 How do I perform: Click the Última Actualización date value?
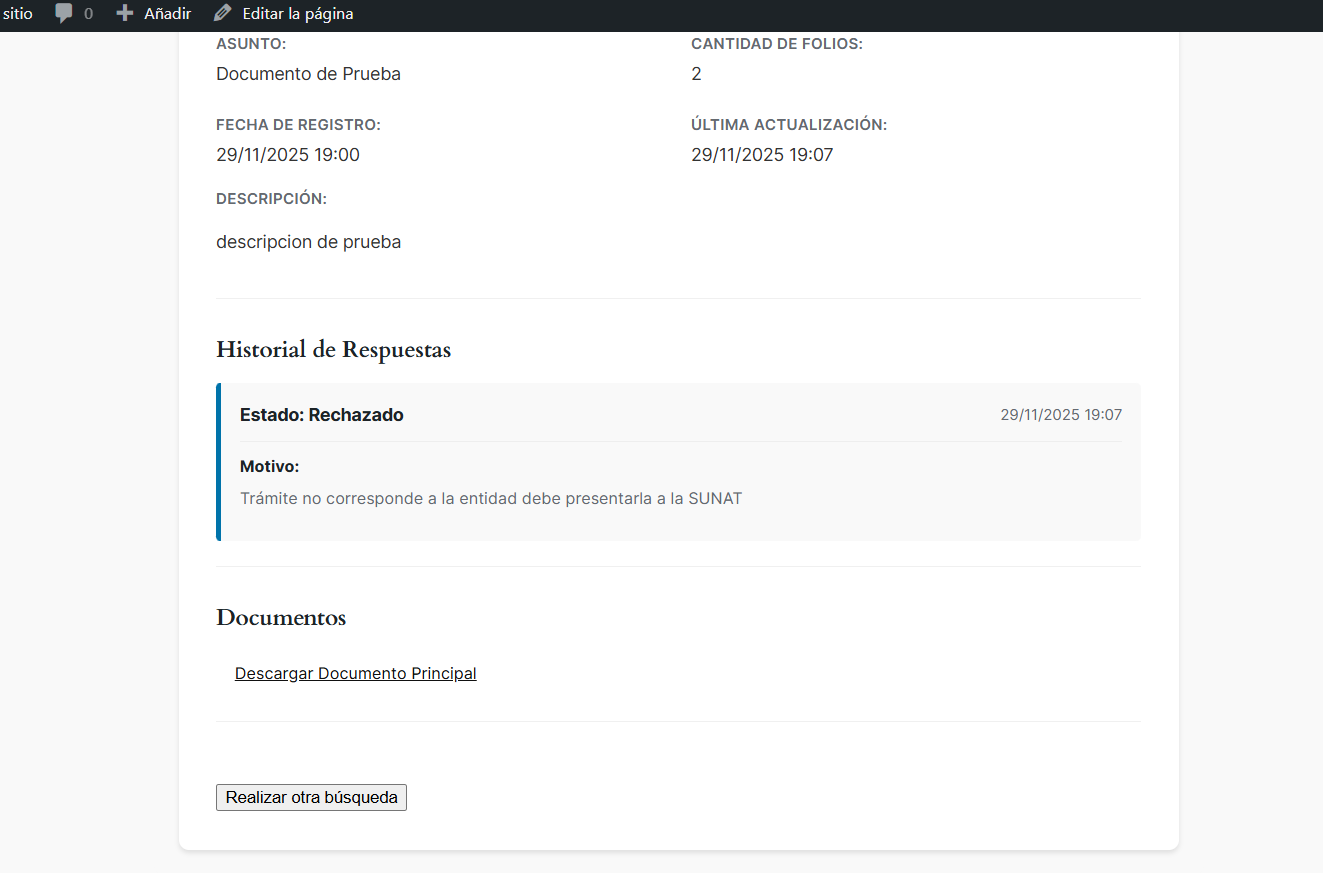tap(762, 155)
